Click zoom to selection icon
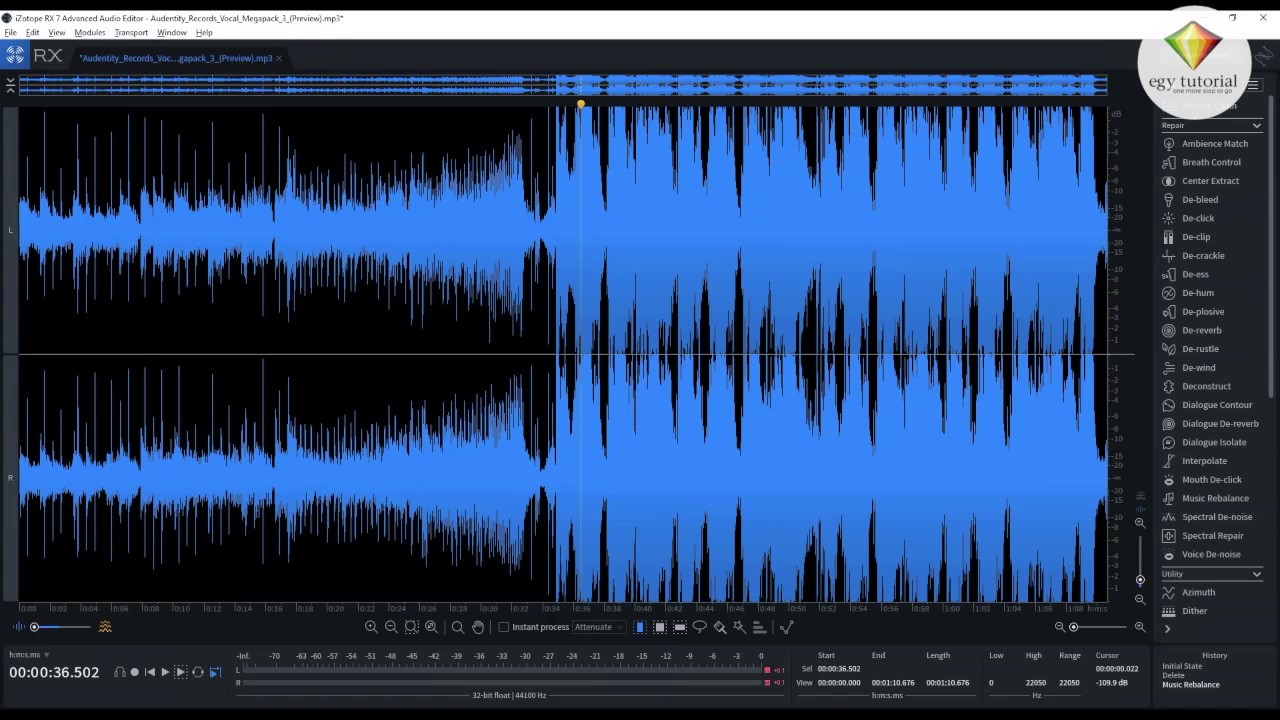Viewport: 1280px width, 720px height. [x=411, y=627]
